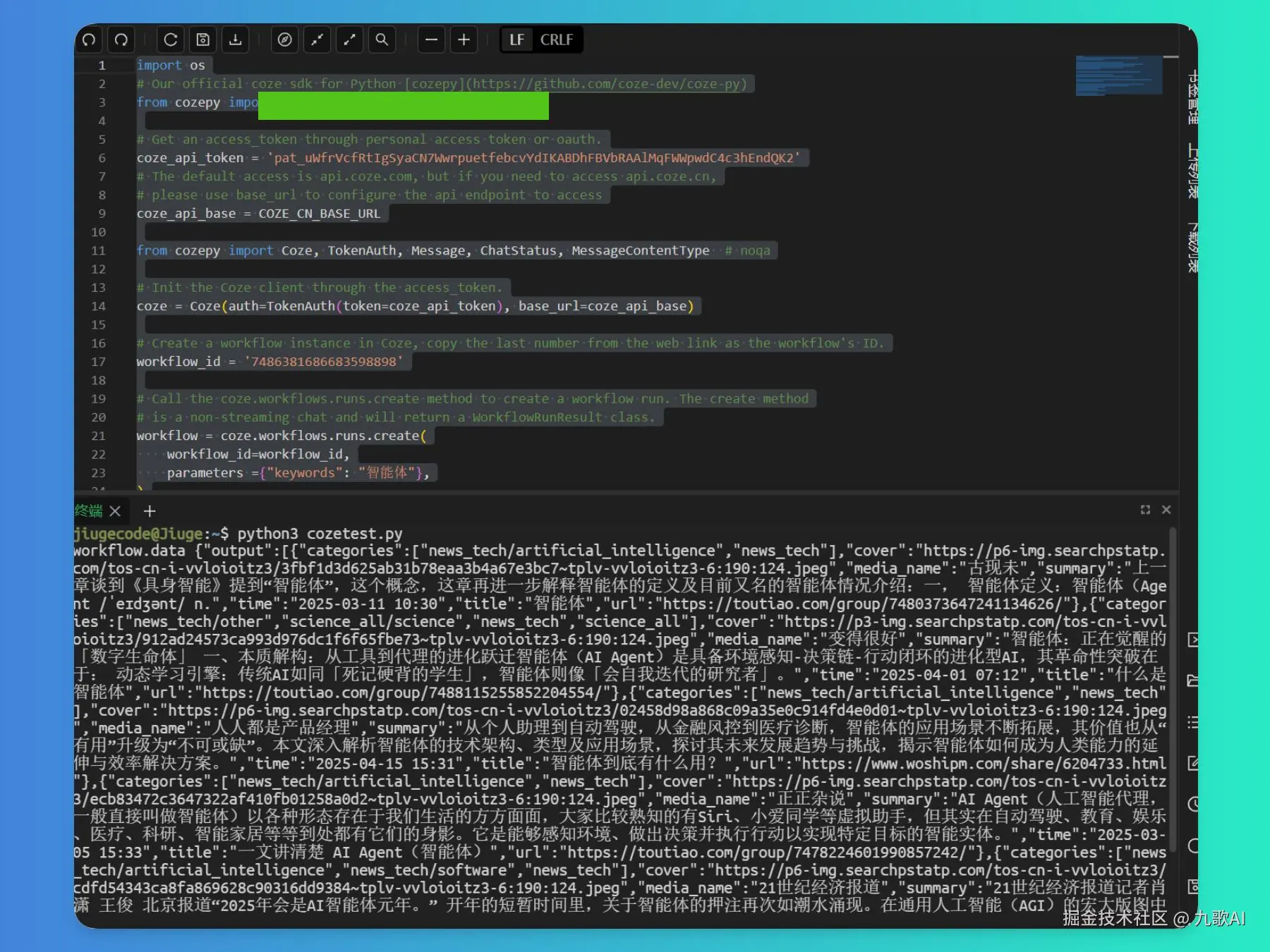
Task: Click line number 14 in the gutter
Action: (99, 307)
